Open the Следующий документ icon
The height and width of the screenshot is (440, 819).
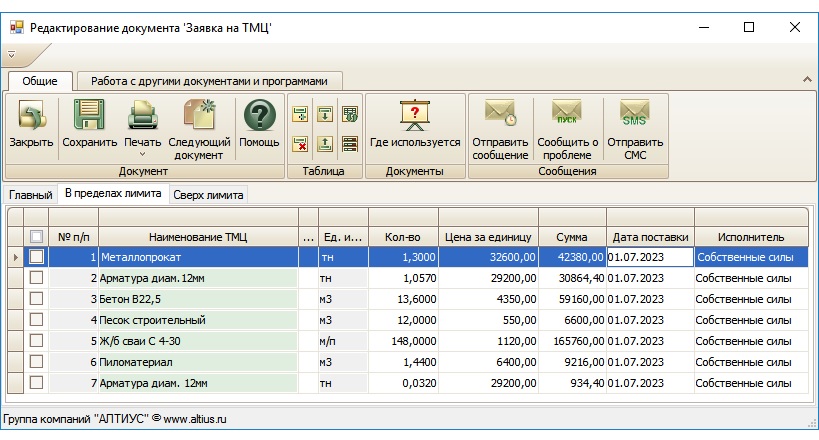point(199,115)
